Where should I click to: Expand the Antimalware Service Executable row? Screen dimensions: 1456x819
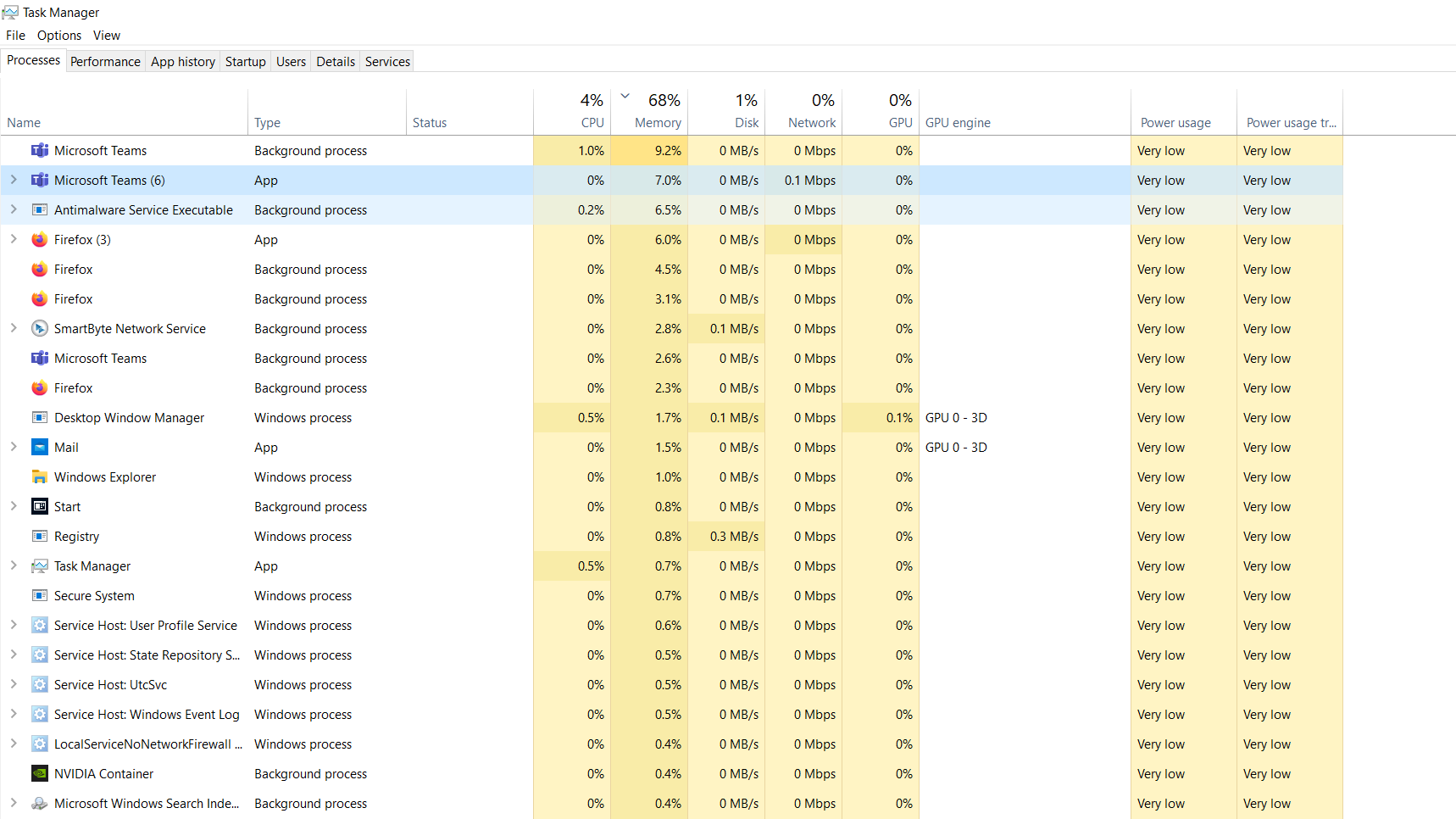point(14,209)
